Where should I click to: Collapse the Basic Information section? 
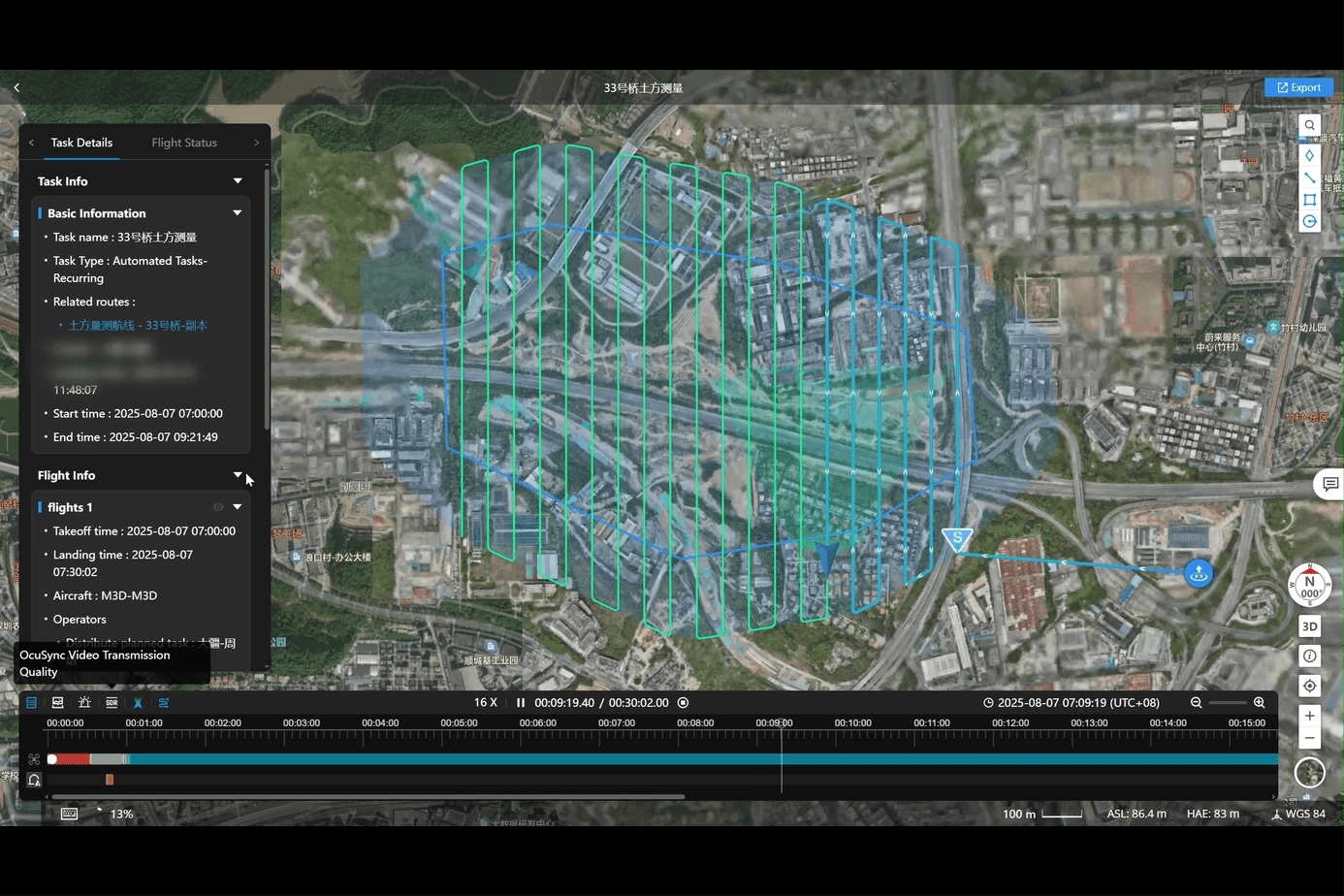click(x=238, y=213)
